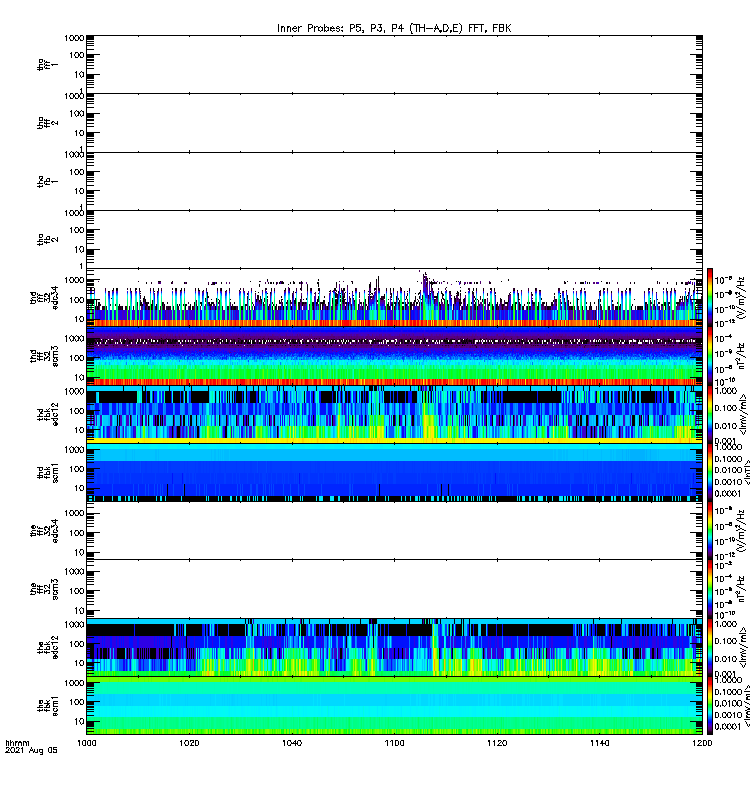
Task: Click the thd fbk edc12 spectrogram panel
Action: [394, 414]
